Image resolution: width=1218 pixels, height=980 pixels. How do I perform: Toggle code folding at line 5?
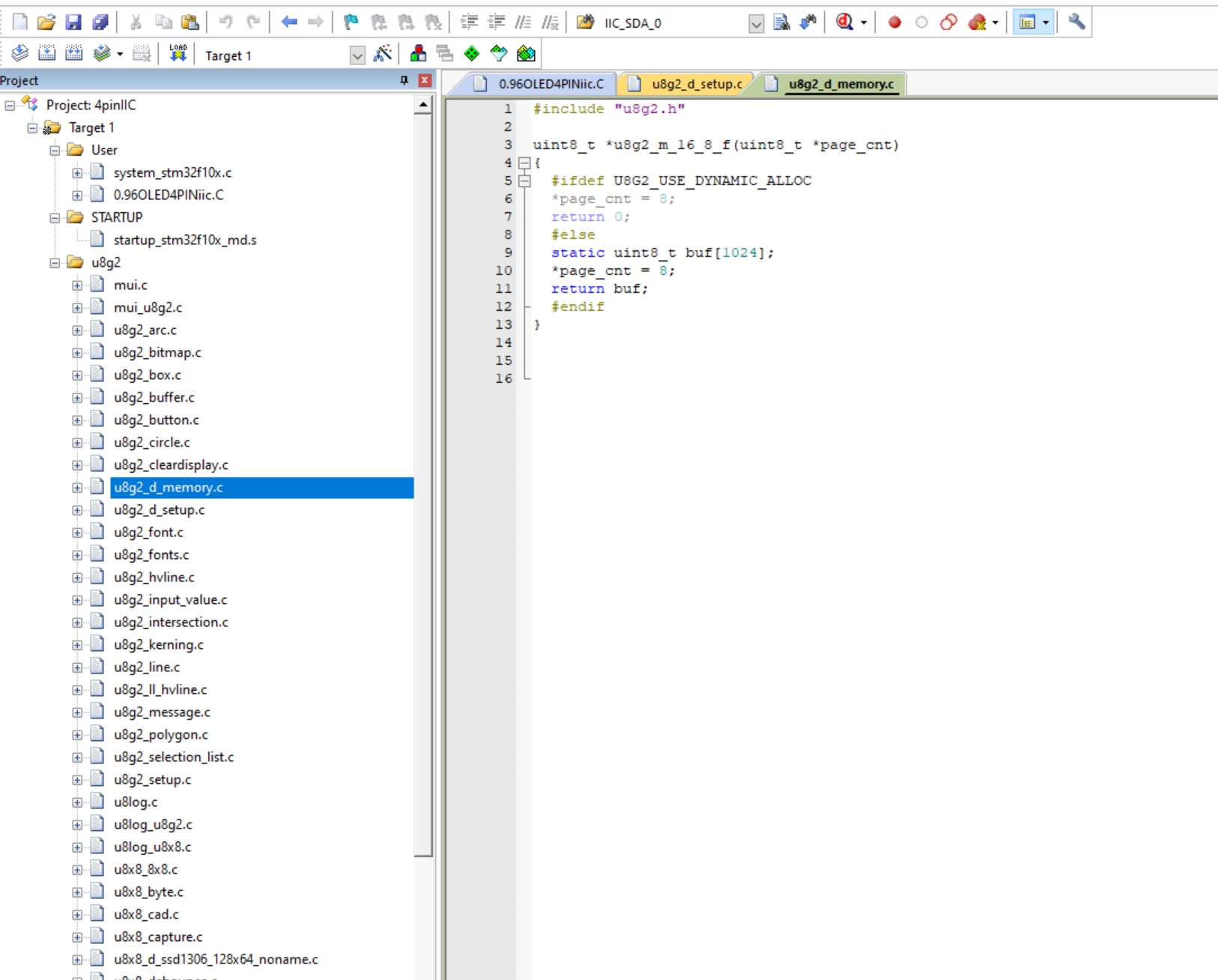(x=524, y=181)
